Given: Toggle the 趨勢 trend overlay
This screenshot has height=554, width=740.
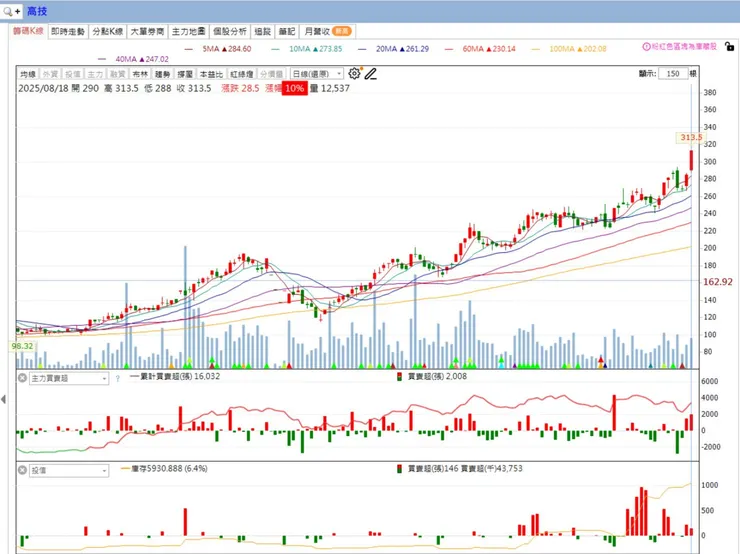Looking at the screenshot, I should point(162,74).
